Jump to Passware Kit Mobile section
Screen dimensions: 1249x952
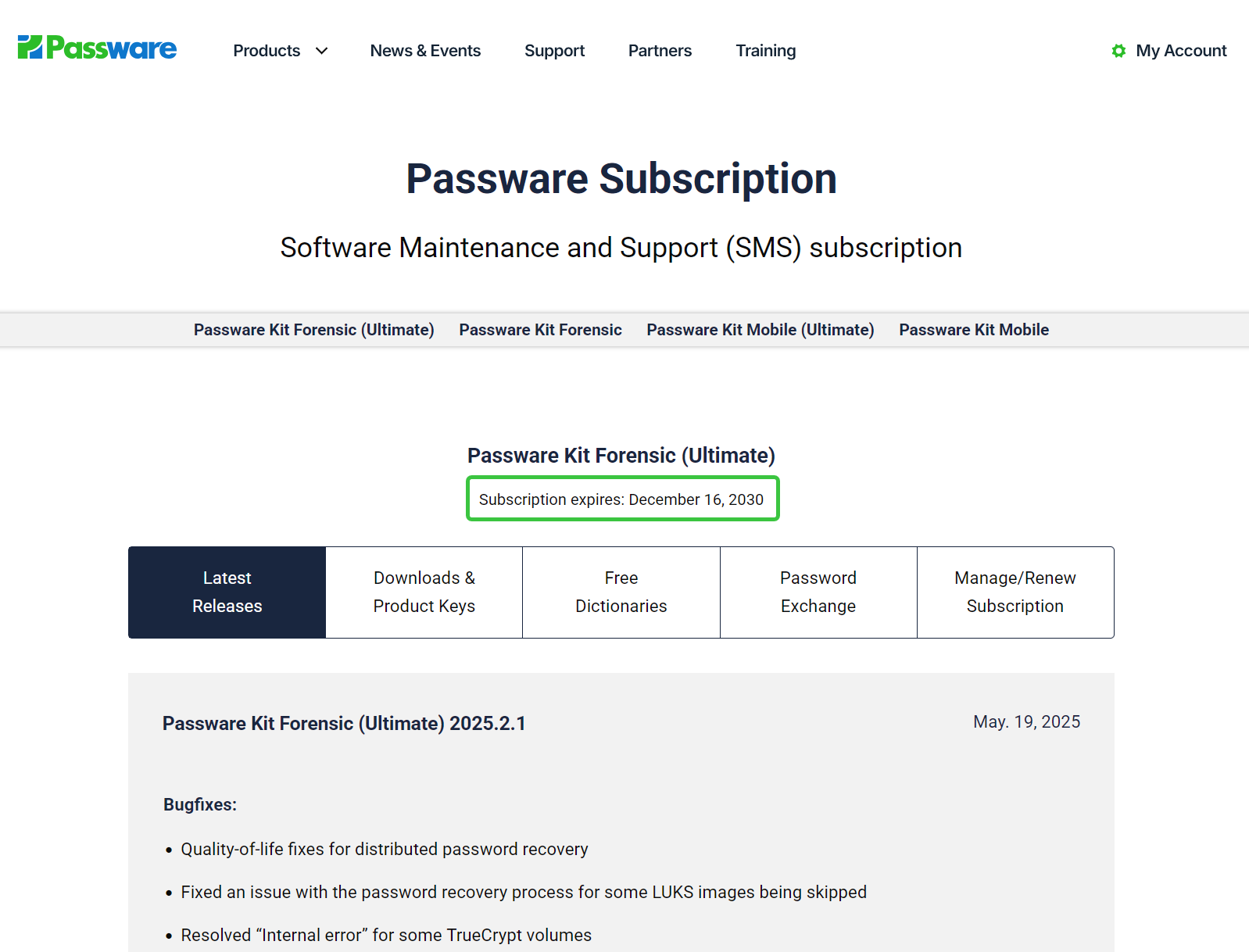(x=974, y=330)
